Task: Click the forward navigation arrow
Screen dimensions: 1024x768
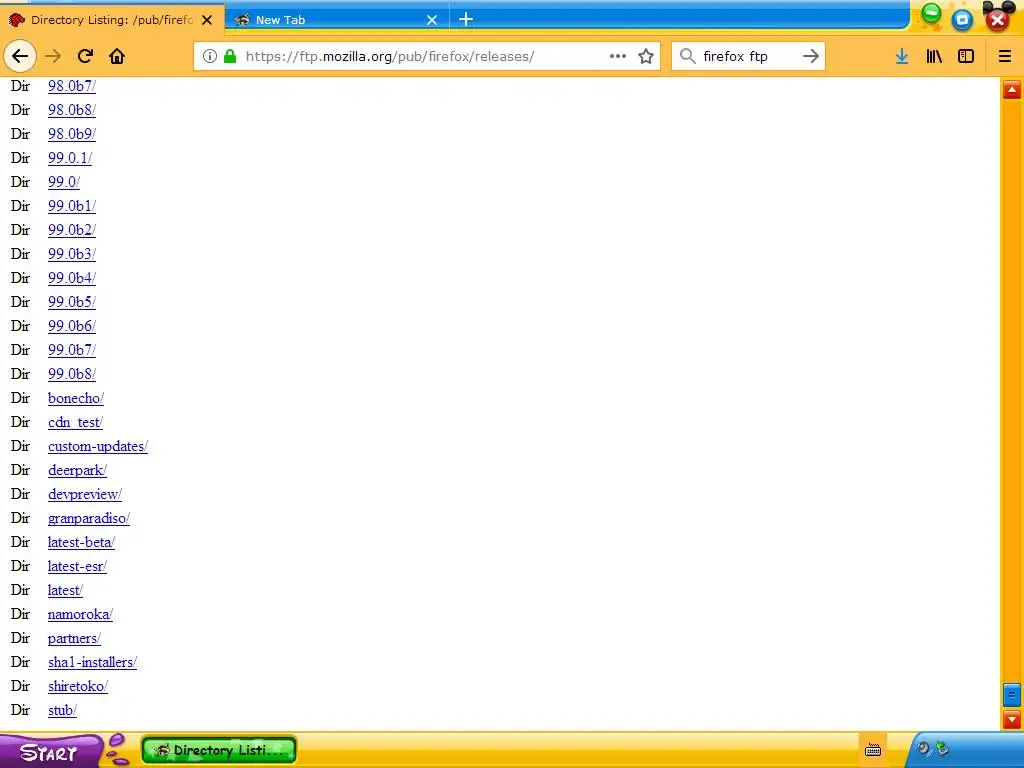Action: [53, 56]
